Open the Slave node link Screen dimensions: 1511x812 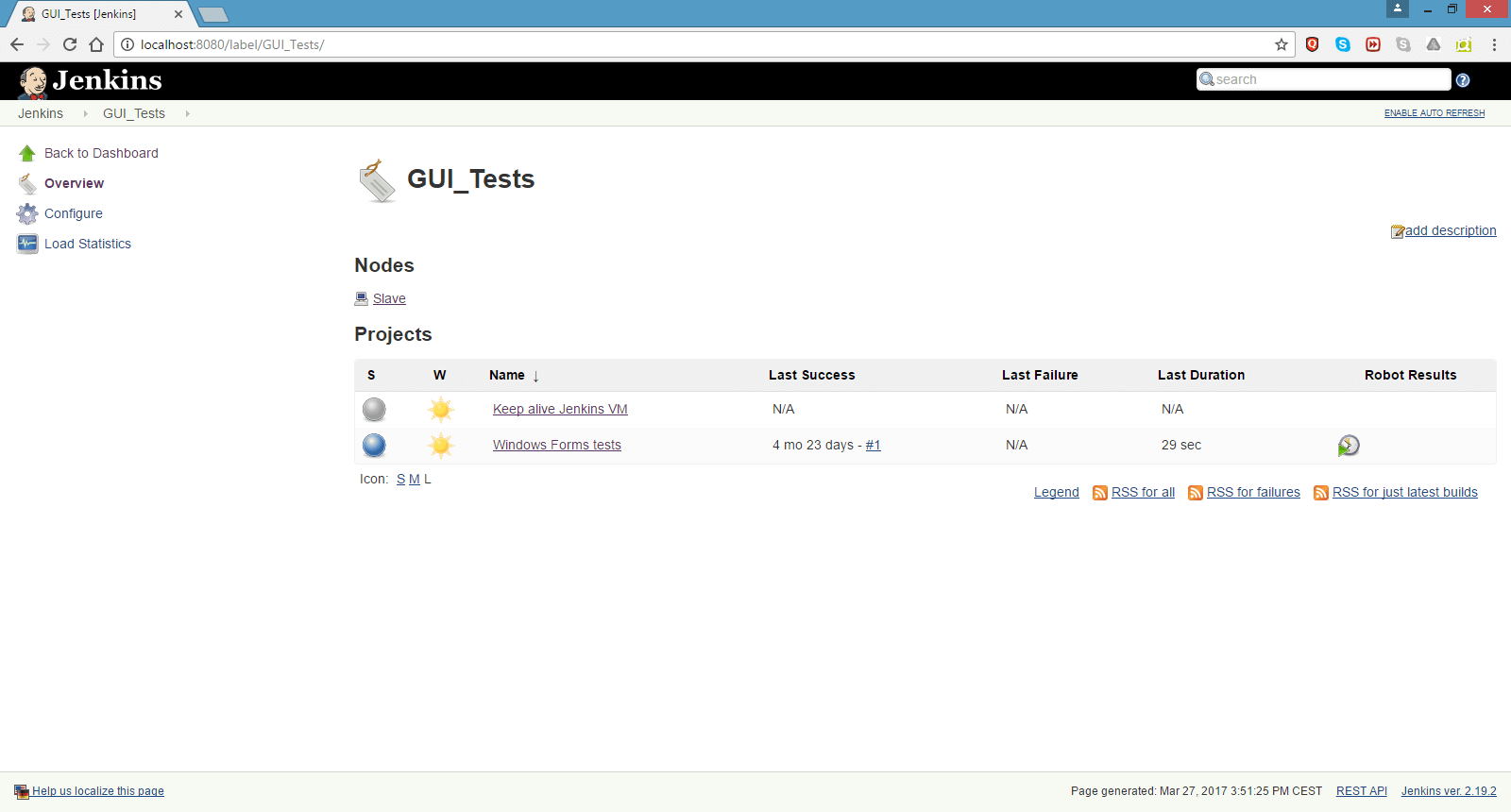click(x=389, y=298)
